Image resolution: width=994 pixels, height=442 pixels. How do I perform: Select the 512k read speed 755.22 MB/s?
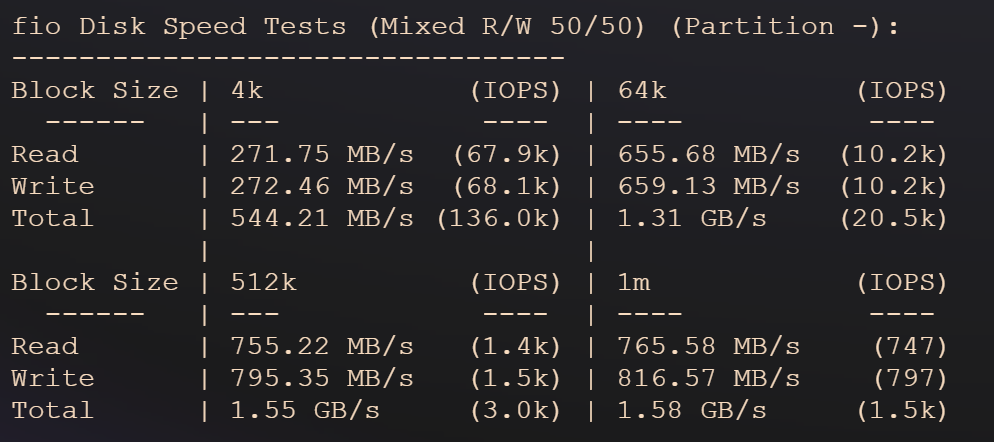pyautogui.click(x=322, y=346)
